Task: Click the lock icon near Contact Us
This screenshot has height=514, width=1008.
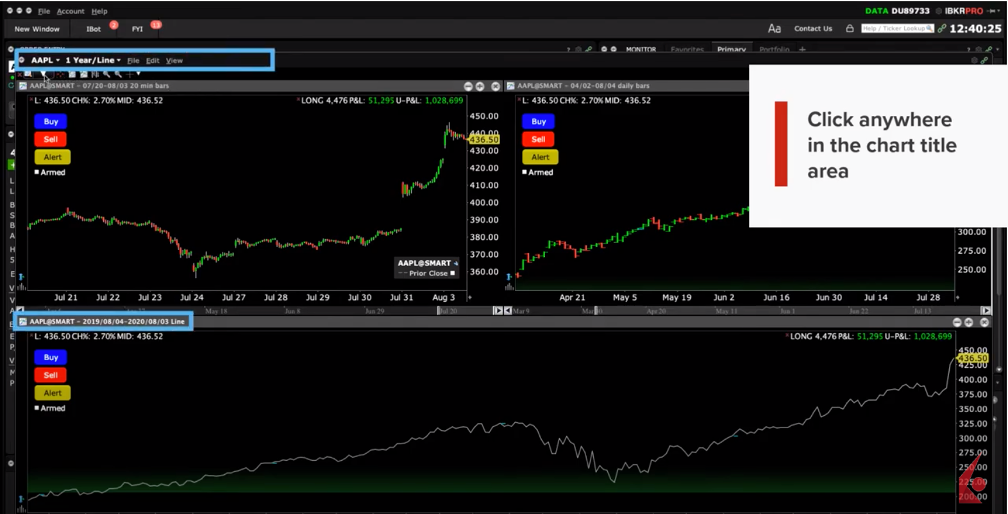Action: 849,29
